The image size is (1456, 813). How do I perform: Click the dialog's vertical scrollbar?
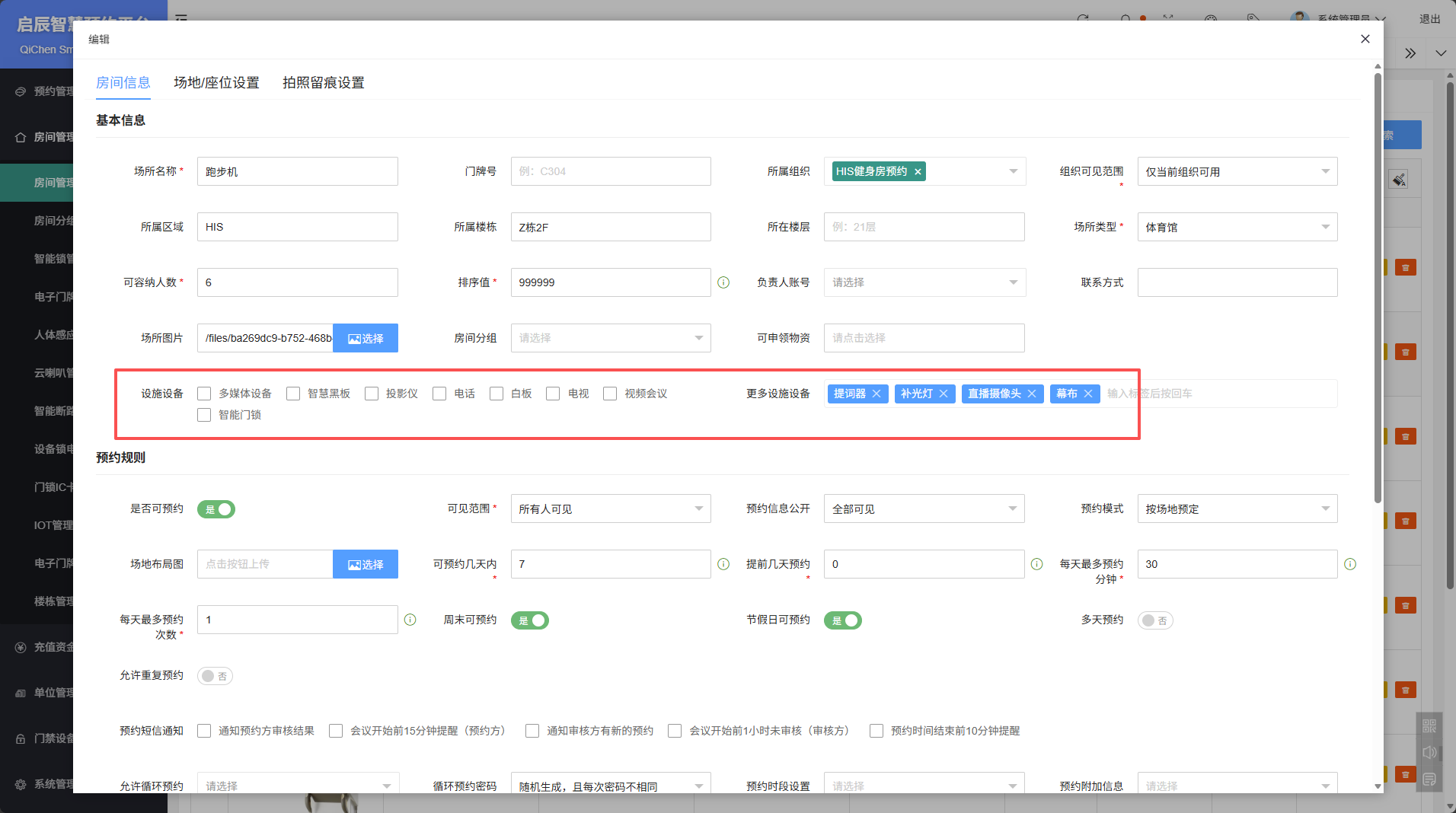pos(1378,289)
